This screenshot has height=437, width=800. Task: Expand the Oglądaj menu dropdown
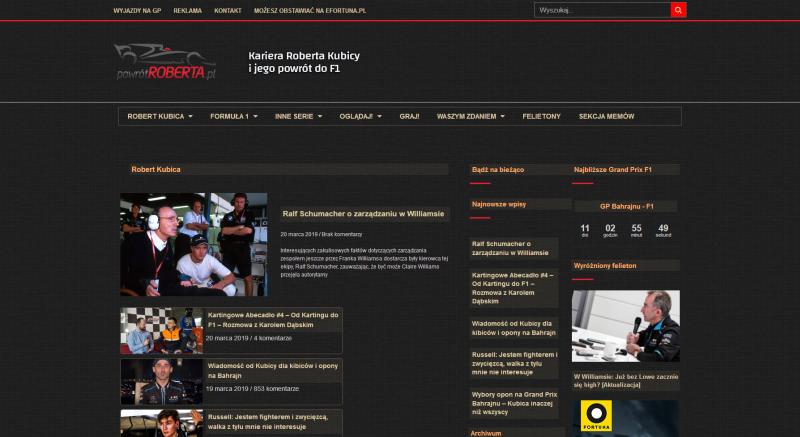click(360, 116)
